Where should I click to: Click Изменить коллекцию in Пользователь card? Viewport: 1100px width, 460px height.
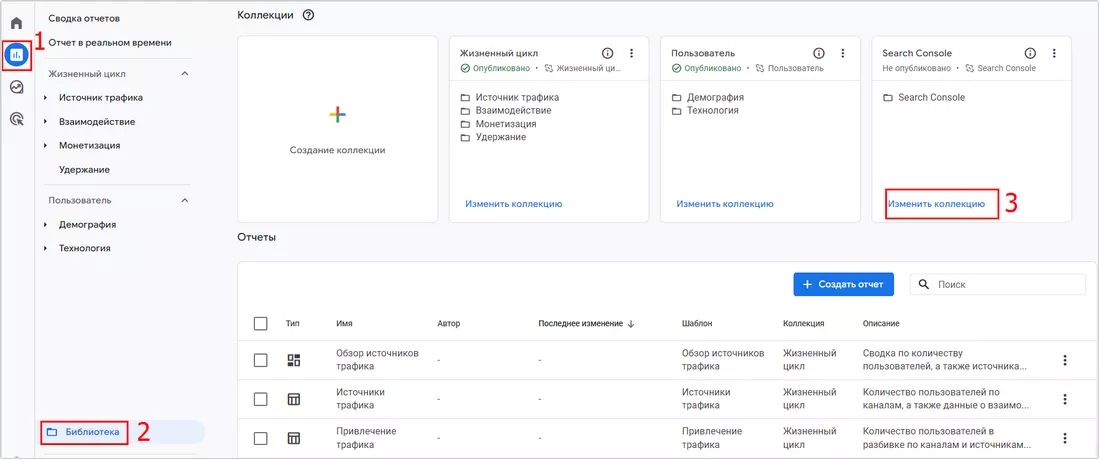point(725,204)
